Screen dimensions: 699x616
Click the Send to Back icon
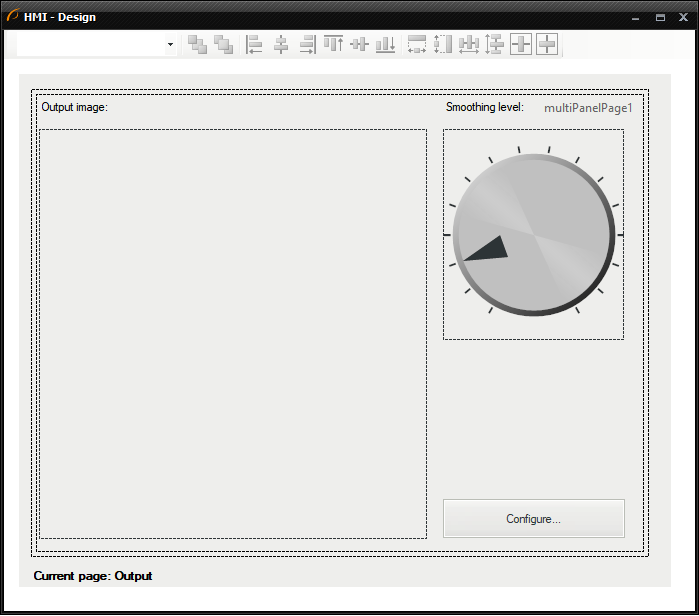[x=223, y=44]
